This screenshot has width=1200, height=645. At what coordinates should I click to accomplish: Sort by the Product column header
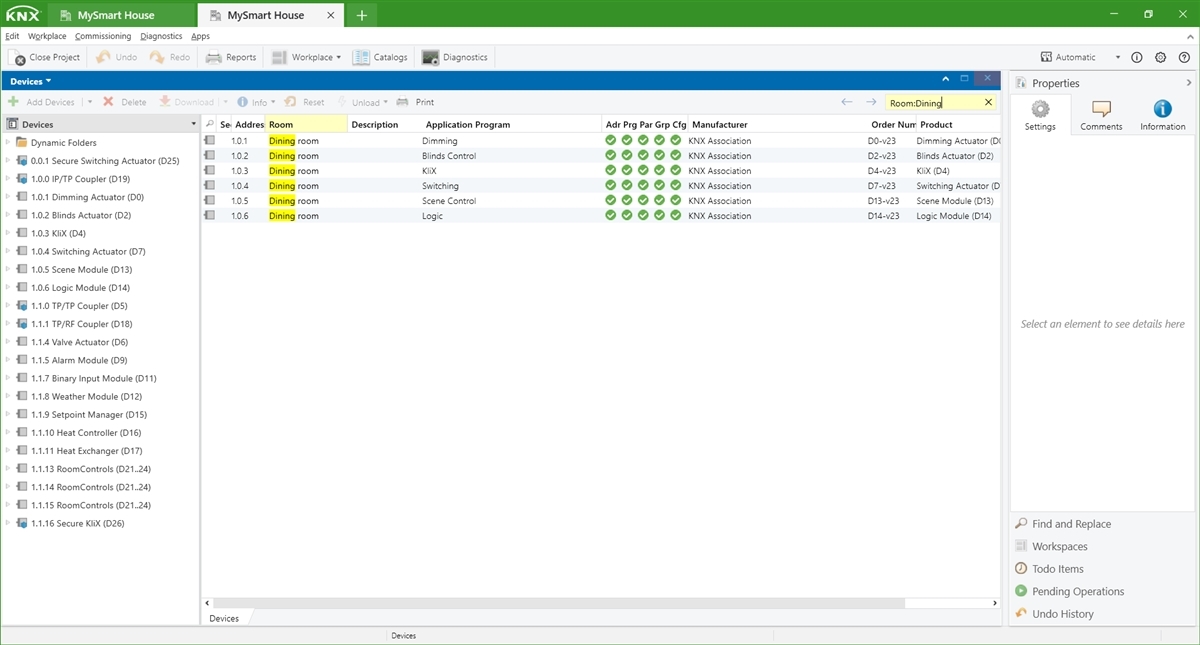[x=958, y=124]
